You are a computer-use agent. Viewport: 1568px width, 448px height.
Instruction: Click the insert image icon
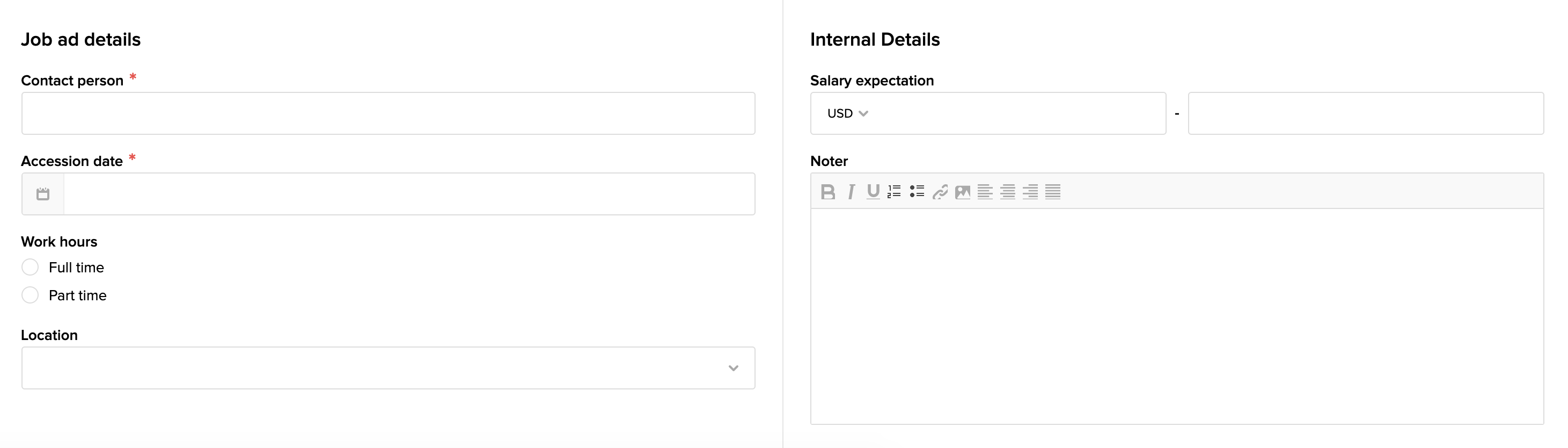(x=962, y=192)
